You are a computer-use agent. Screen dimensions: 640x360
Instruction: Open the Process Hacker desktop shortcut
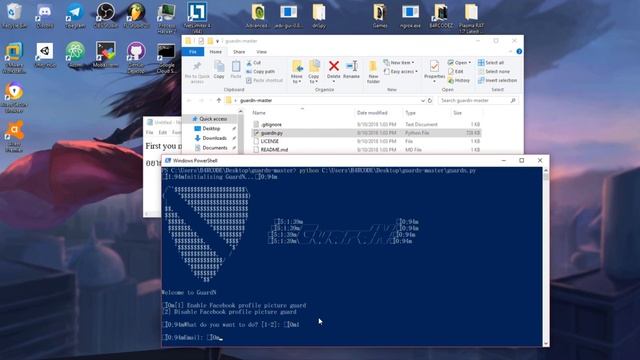tap(167, 18)
